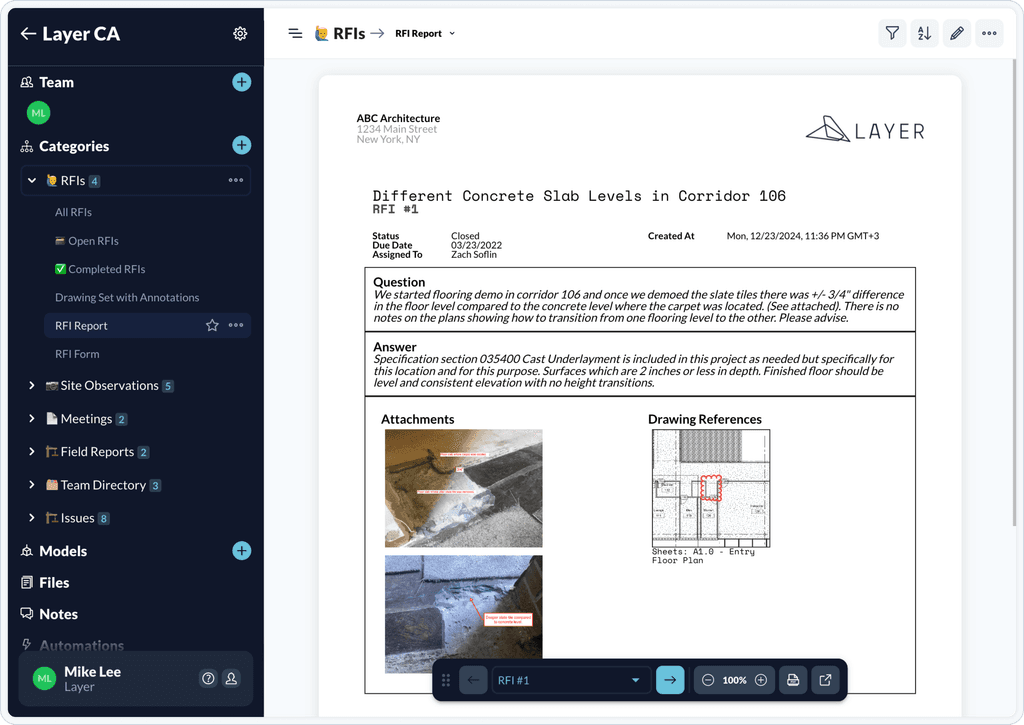Screen dimensions: 1024x725
Task: Open the Automations section
Action: pyautogui.click(x=81, y=645)
